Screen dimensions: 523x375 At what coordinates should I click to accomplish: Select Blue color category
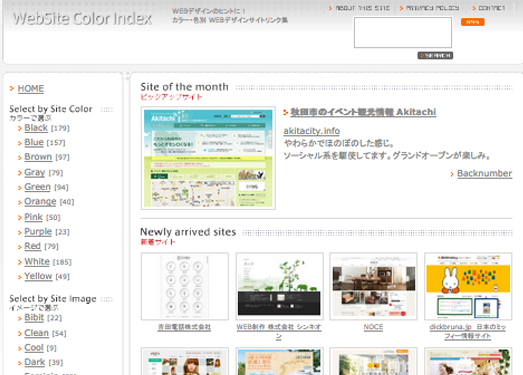[x=34, y=142]
